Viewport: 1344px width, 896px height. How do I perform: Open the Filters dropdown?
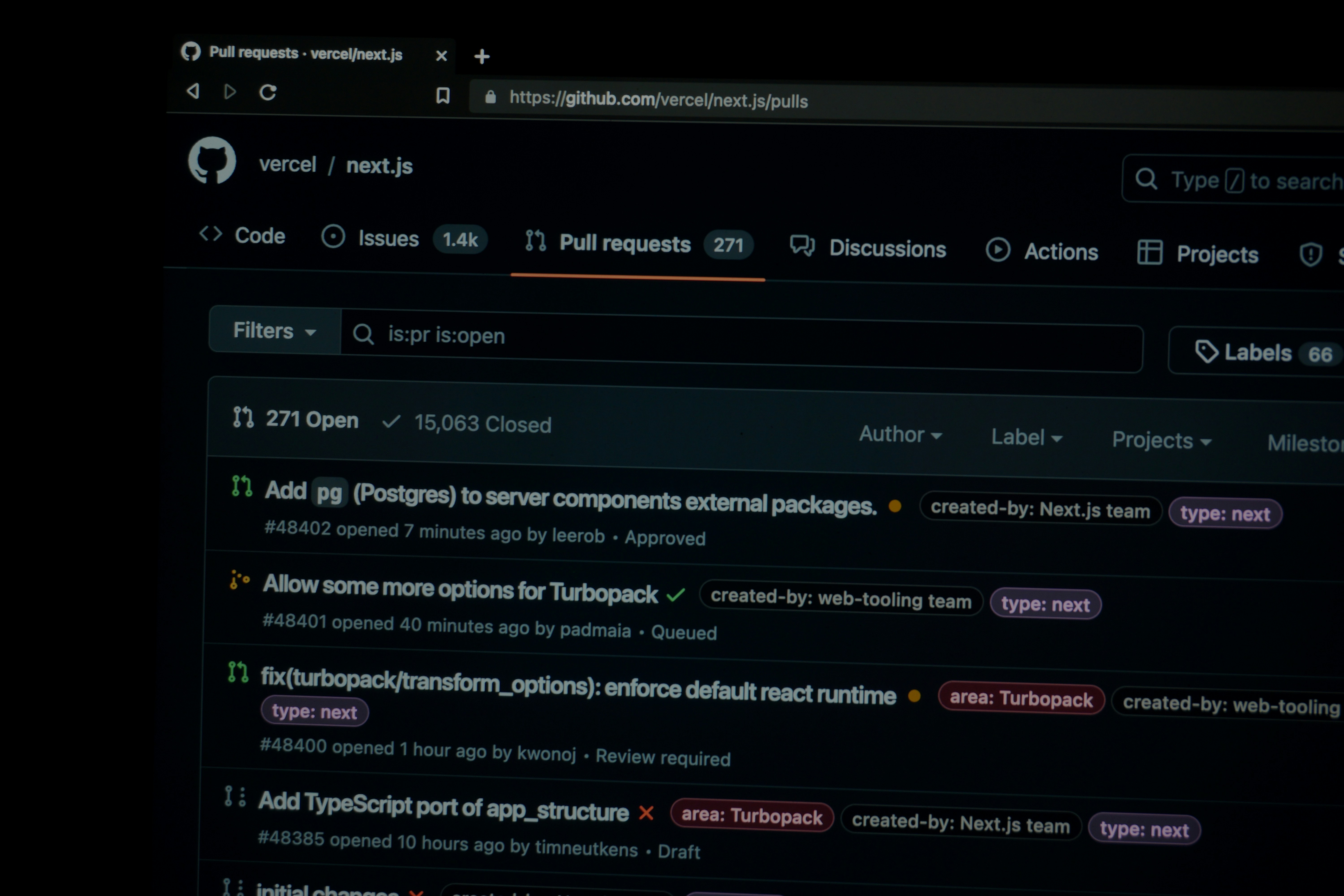tap(274, 331)
